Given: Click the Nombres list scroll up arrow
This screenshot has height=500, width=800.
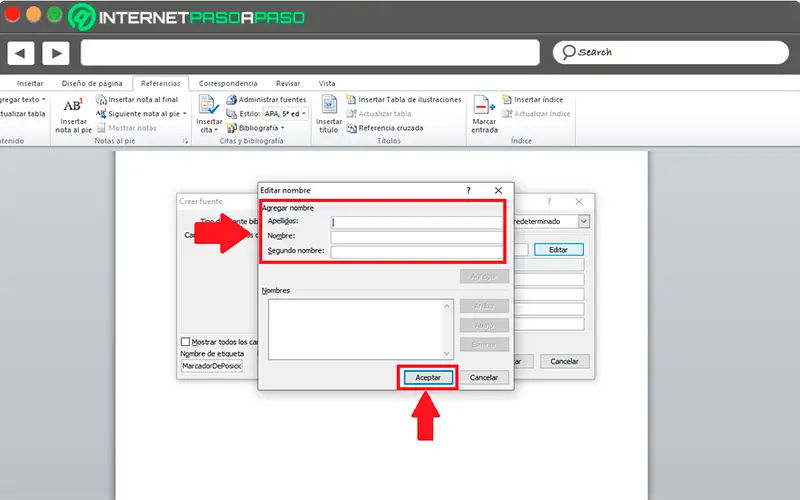Looking at the screenshot, I should click(446, 306).
